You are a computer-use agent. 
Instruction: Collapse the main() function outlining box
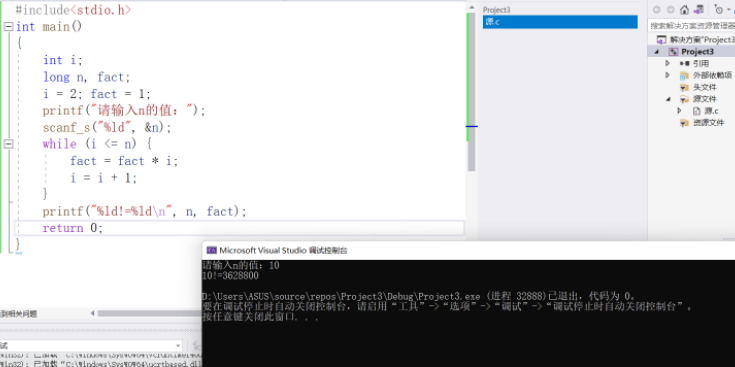(x=8, y=26)
